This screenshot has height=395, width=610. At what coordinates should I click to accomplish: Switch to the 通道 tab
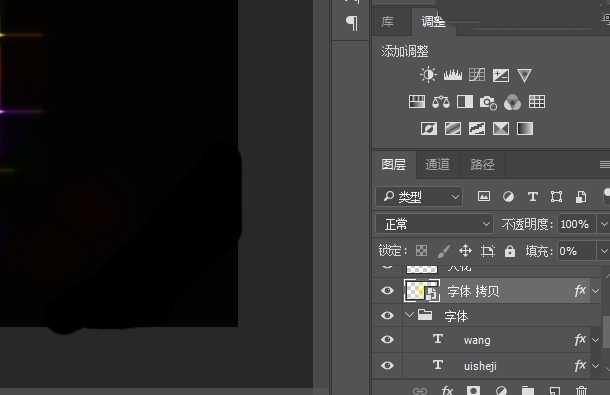click(437, 165)
